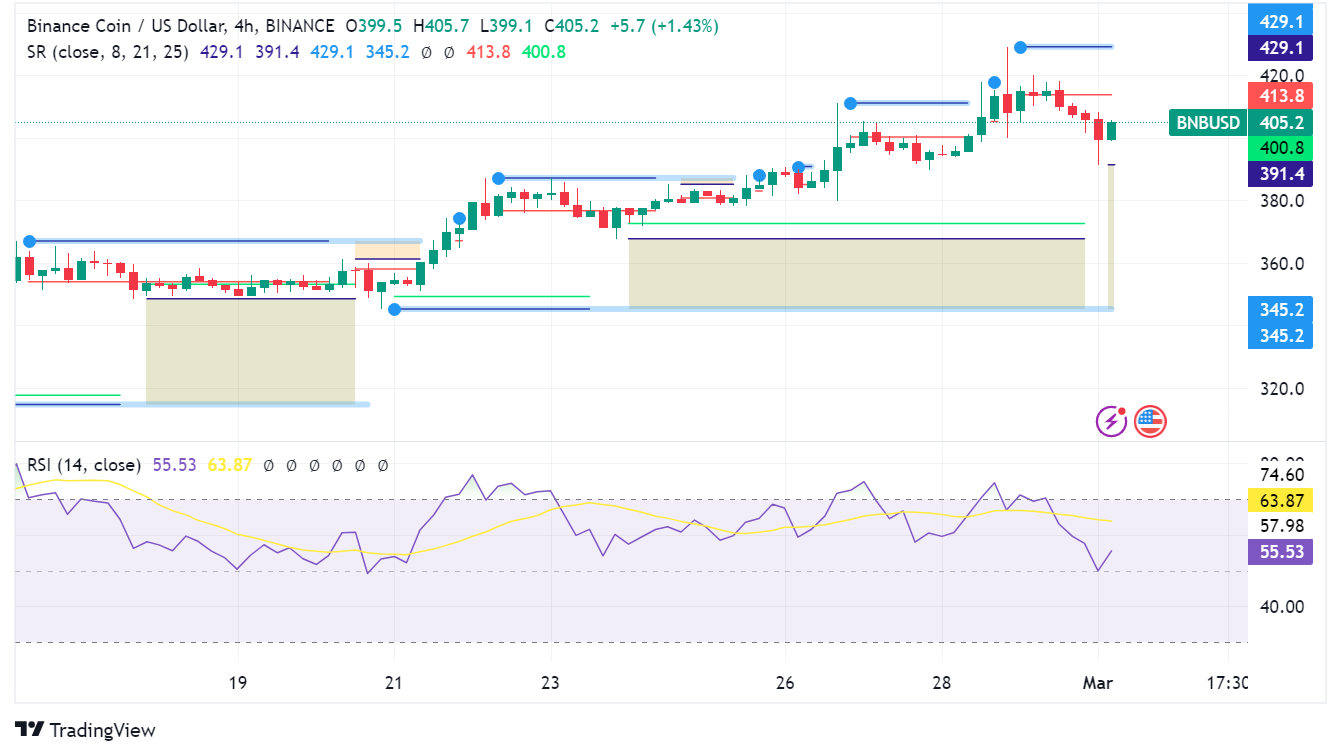Screen dimensions: 1341x756
Task: Click the yellow 63.87 RSI axis label
Action: (x=1281, y=500)
